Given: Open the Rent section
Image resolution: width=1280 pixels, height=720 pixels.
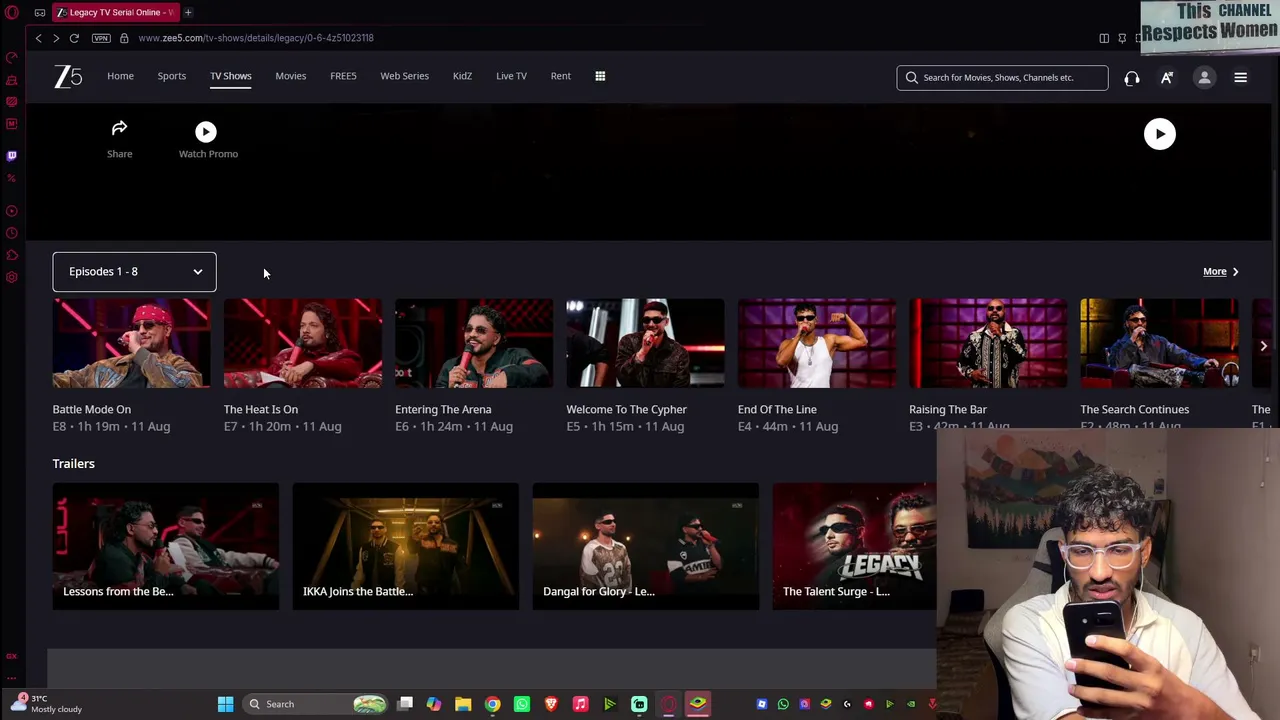Looking at the screenshot, I should click(560, 76).
